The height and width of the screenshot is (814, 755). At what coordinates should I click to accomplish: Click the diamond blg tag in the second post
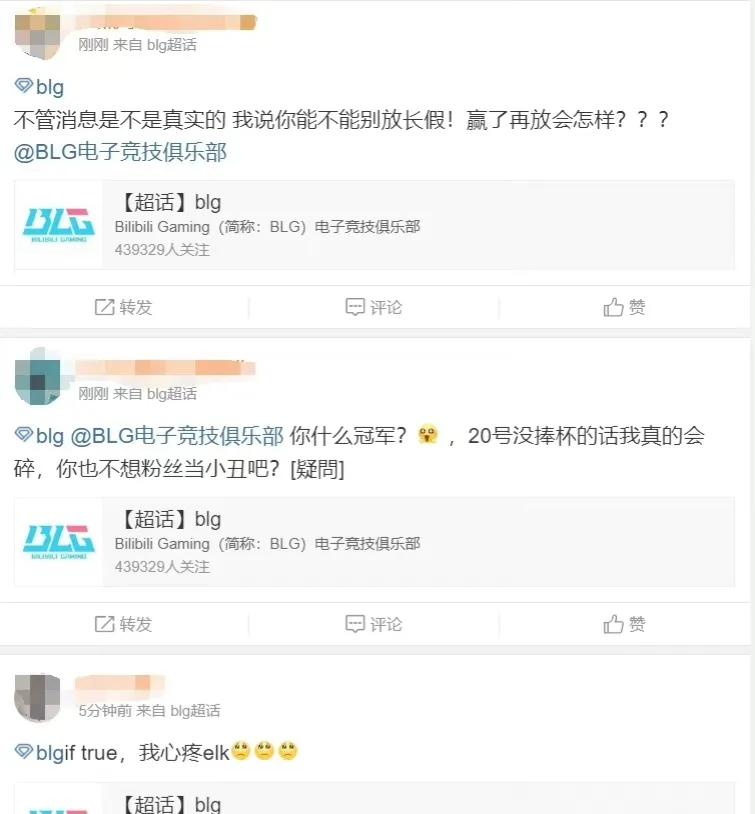(x=39, y=435)
